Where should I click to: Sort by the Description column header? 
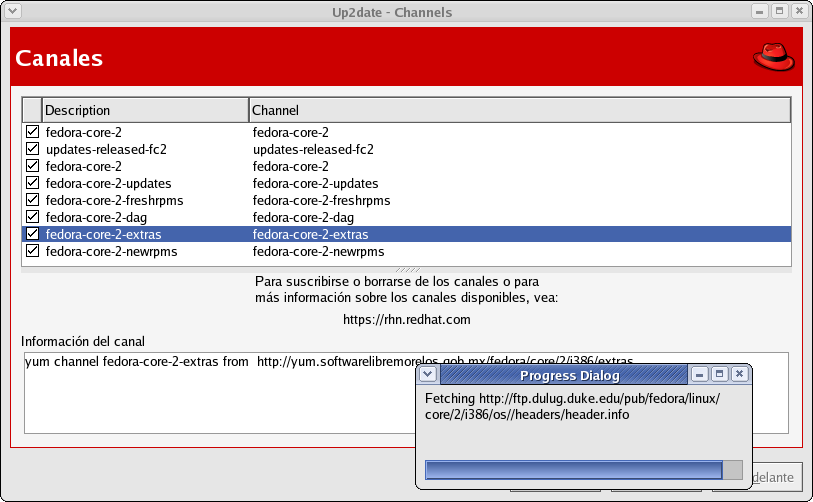pos(145,110)
